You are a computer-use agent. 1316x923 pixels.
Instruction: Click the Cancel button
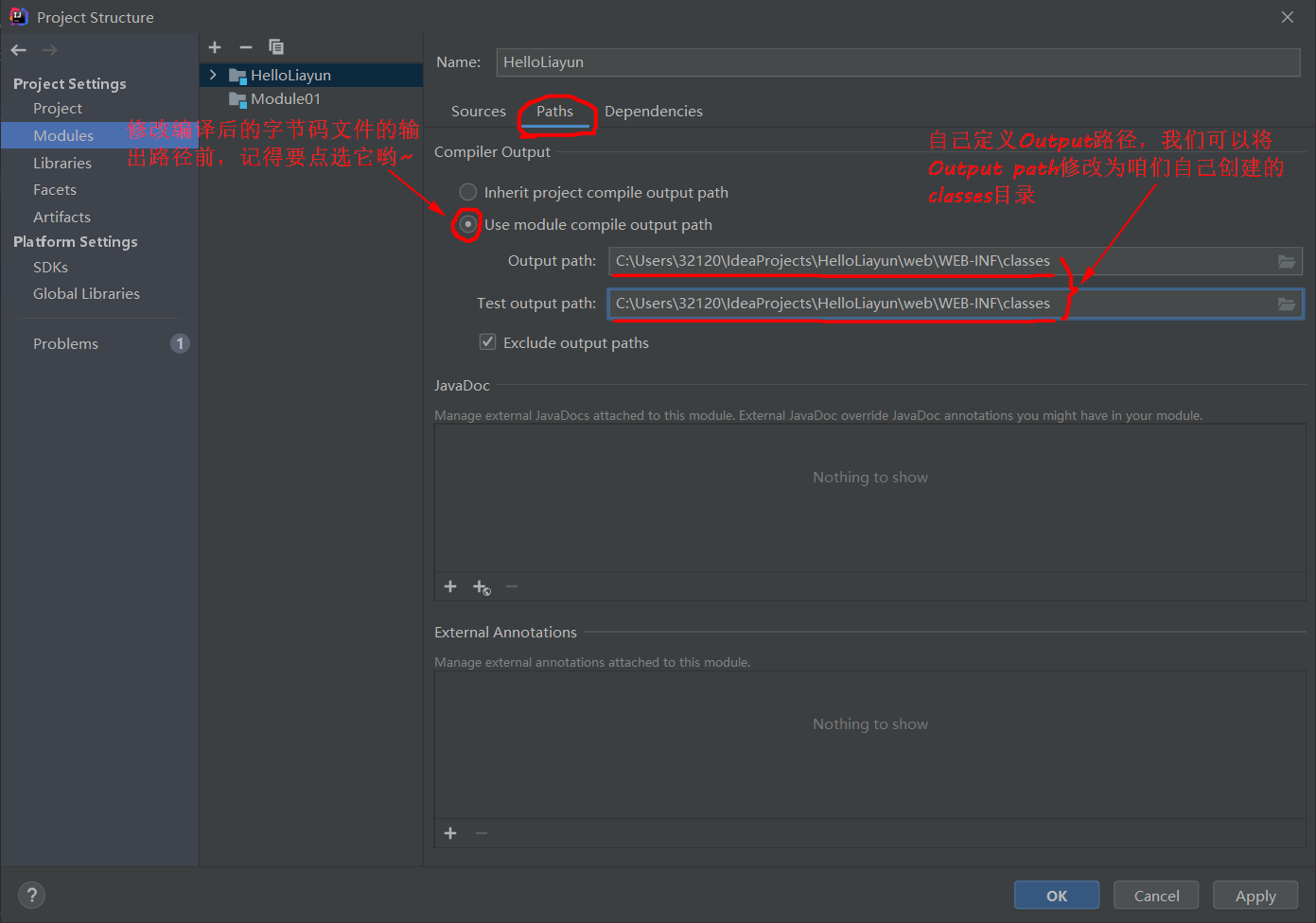1156,896
